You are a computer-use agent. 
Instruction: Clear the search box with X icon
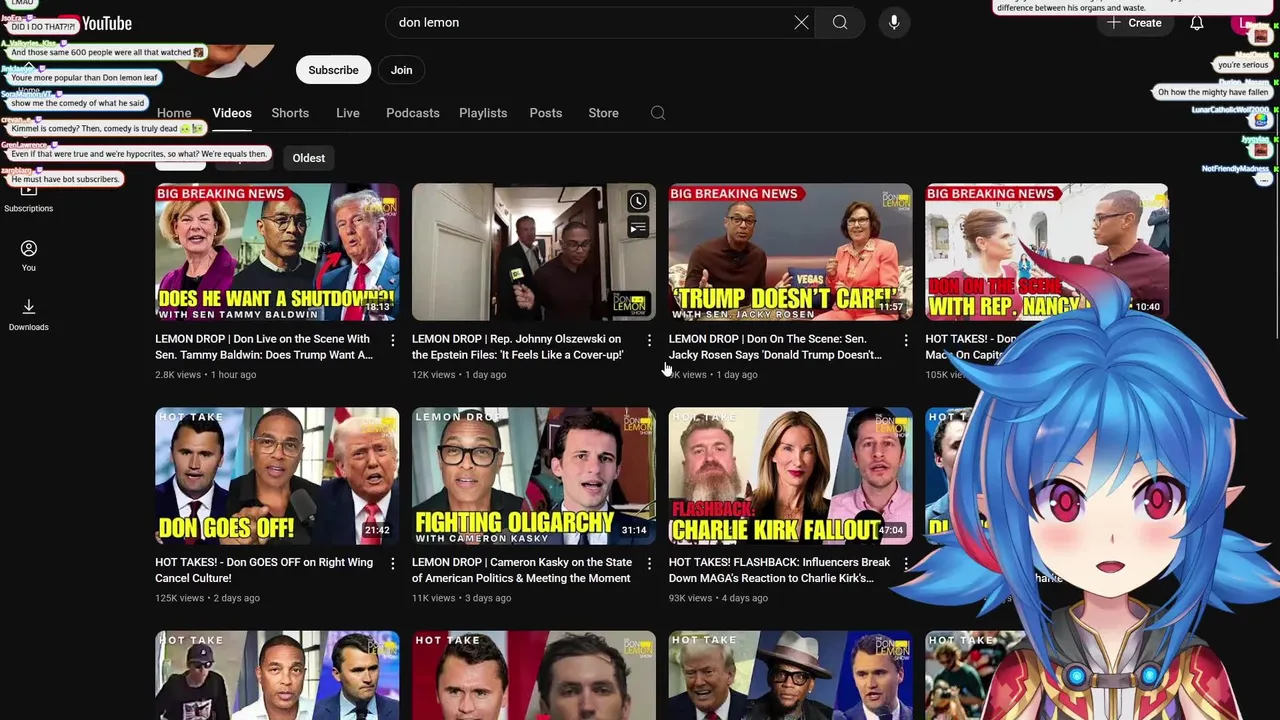(x=801, y=22)
